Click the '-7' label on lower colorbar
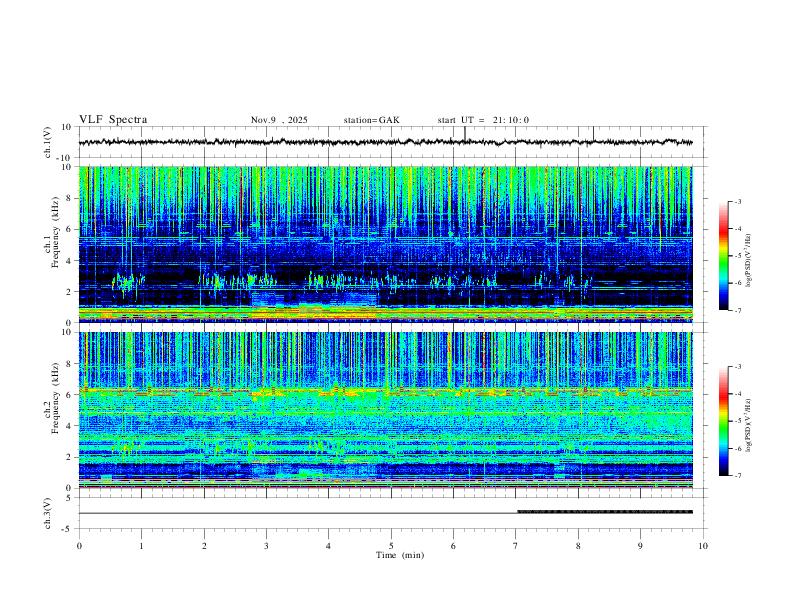This screenshot has height=612, width=792. click(x=737, y=476)
